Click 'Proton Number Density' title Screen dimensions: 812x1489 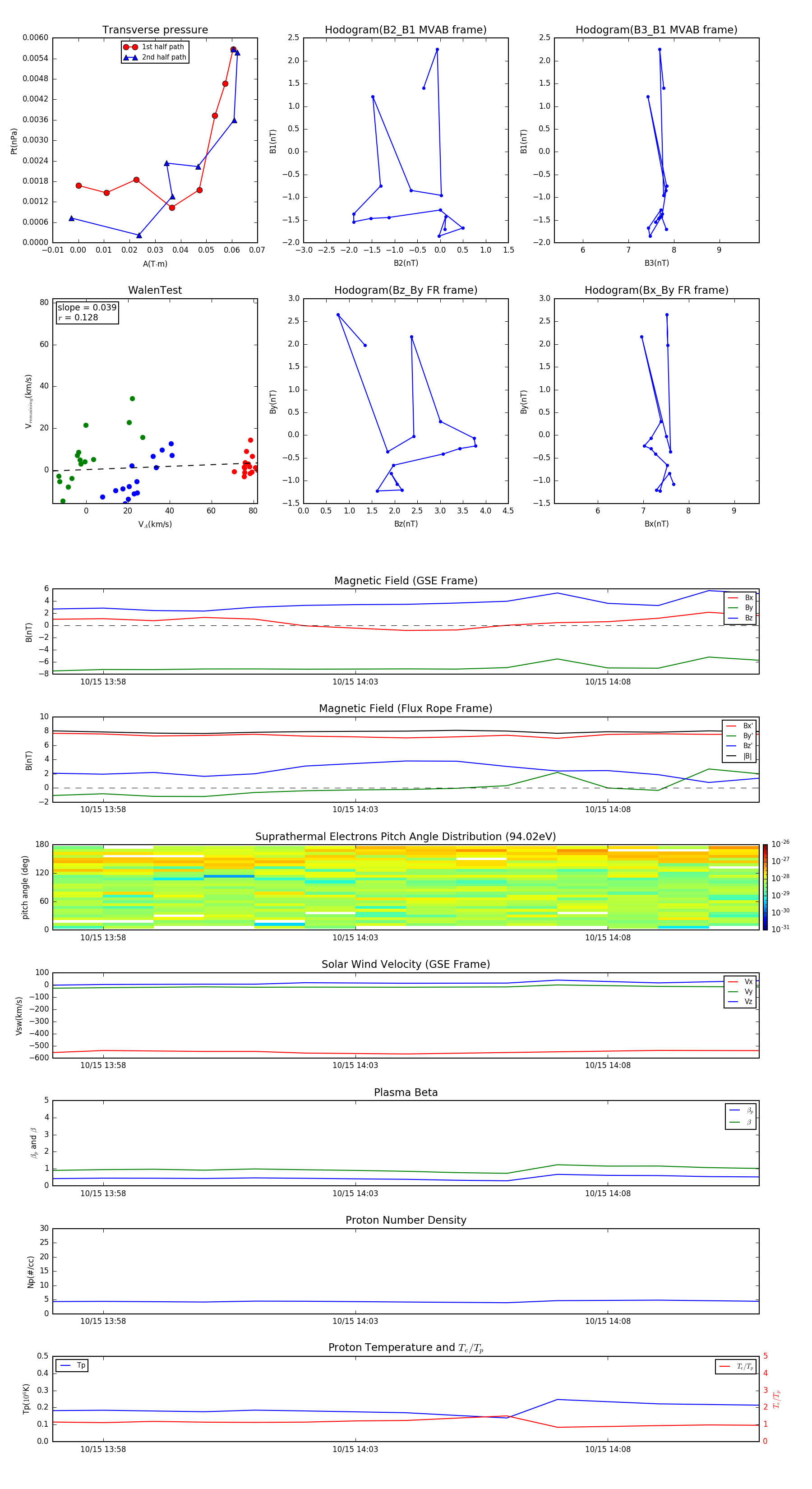pos(406,1220)
